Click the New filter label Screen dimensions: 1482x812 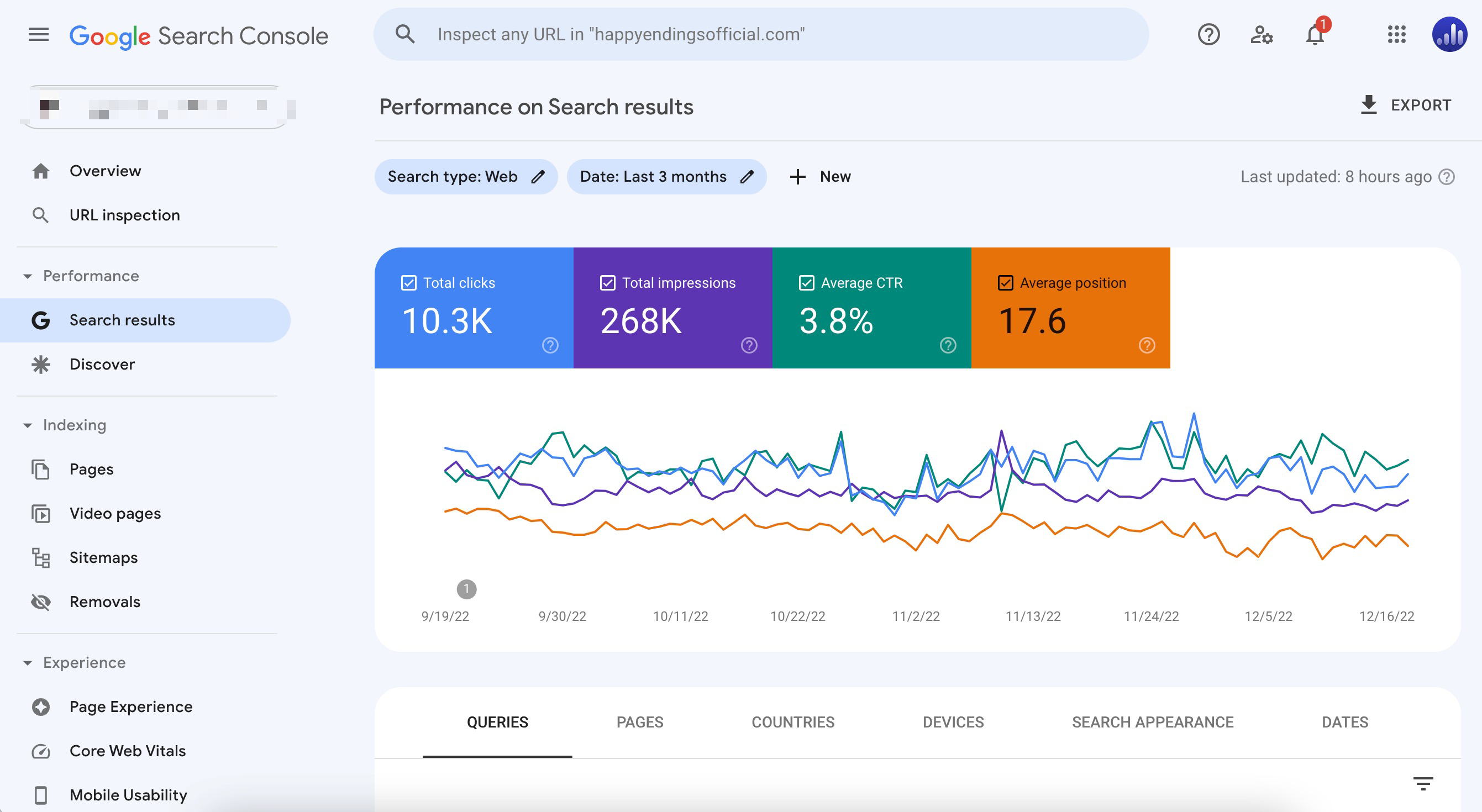point(835,177)
